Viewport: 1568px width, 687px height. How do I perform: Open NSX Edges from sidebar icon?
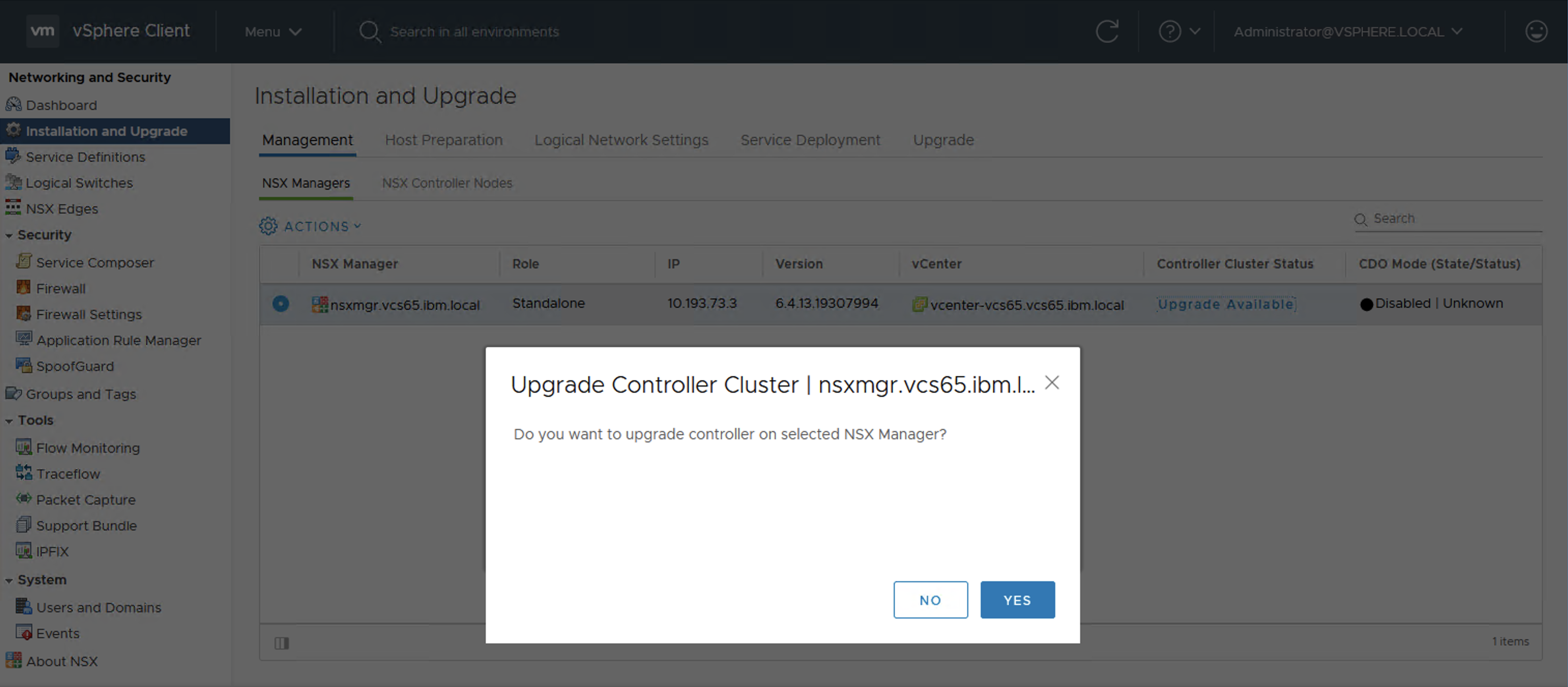coord(13,208)
